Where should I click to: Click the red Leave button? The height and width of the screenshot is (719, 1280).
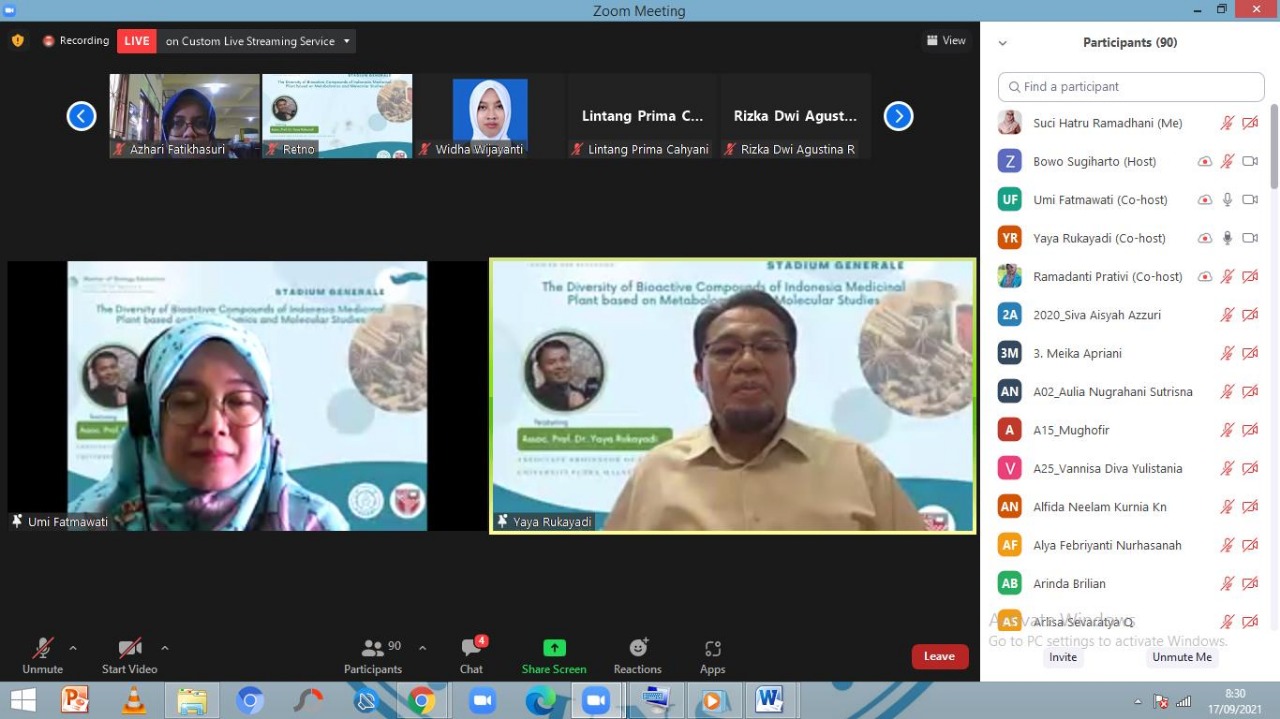pyautogui.click(x=939, y=656)
